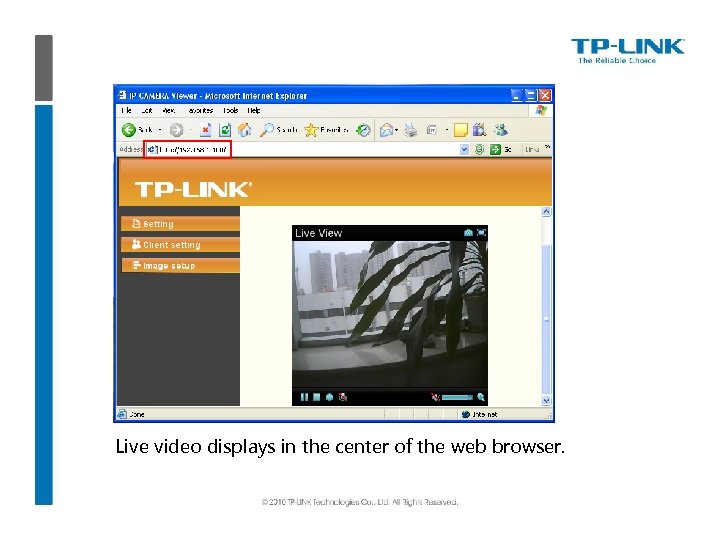Click the Messenger people icon

(501, 130)
